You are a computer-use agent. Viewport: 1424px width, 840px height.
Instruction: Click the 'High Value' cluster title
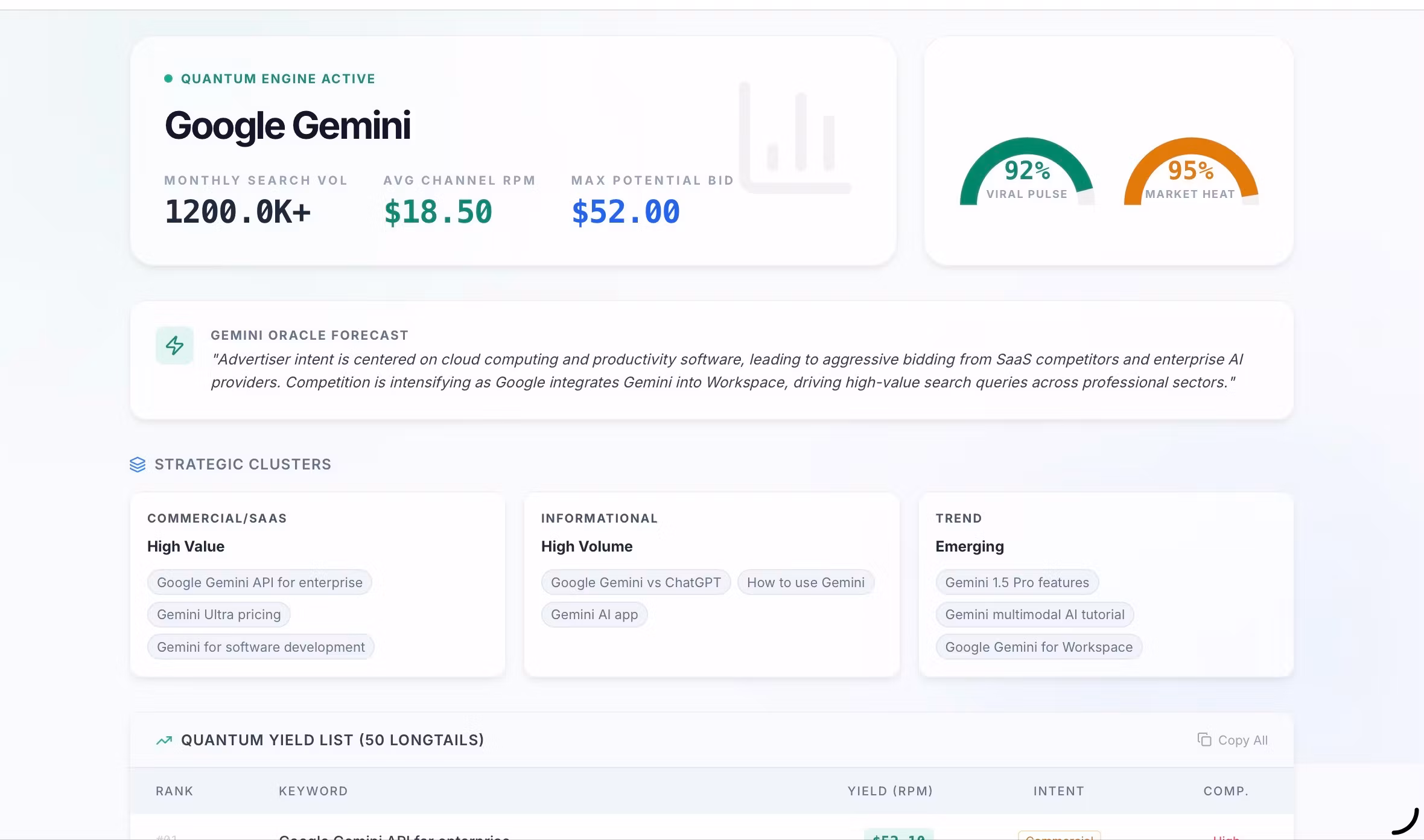pos(186,546)
